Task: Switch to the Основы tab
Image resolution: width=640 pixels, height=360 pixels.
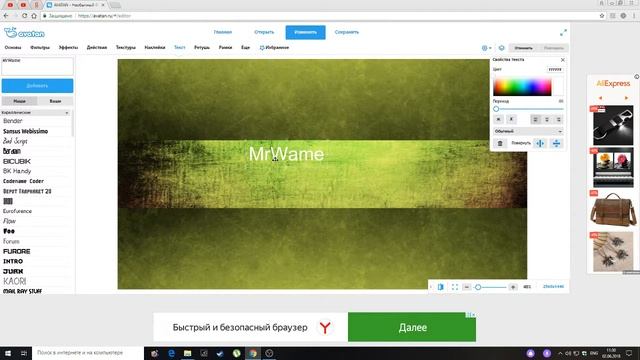Action: pos(13,48)
